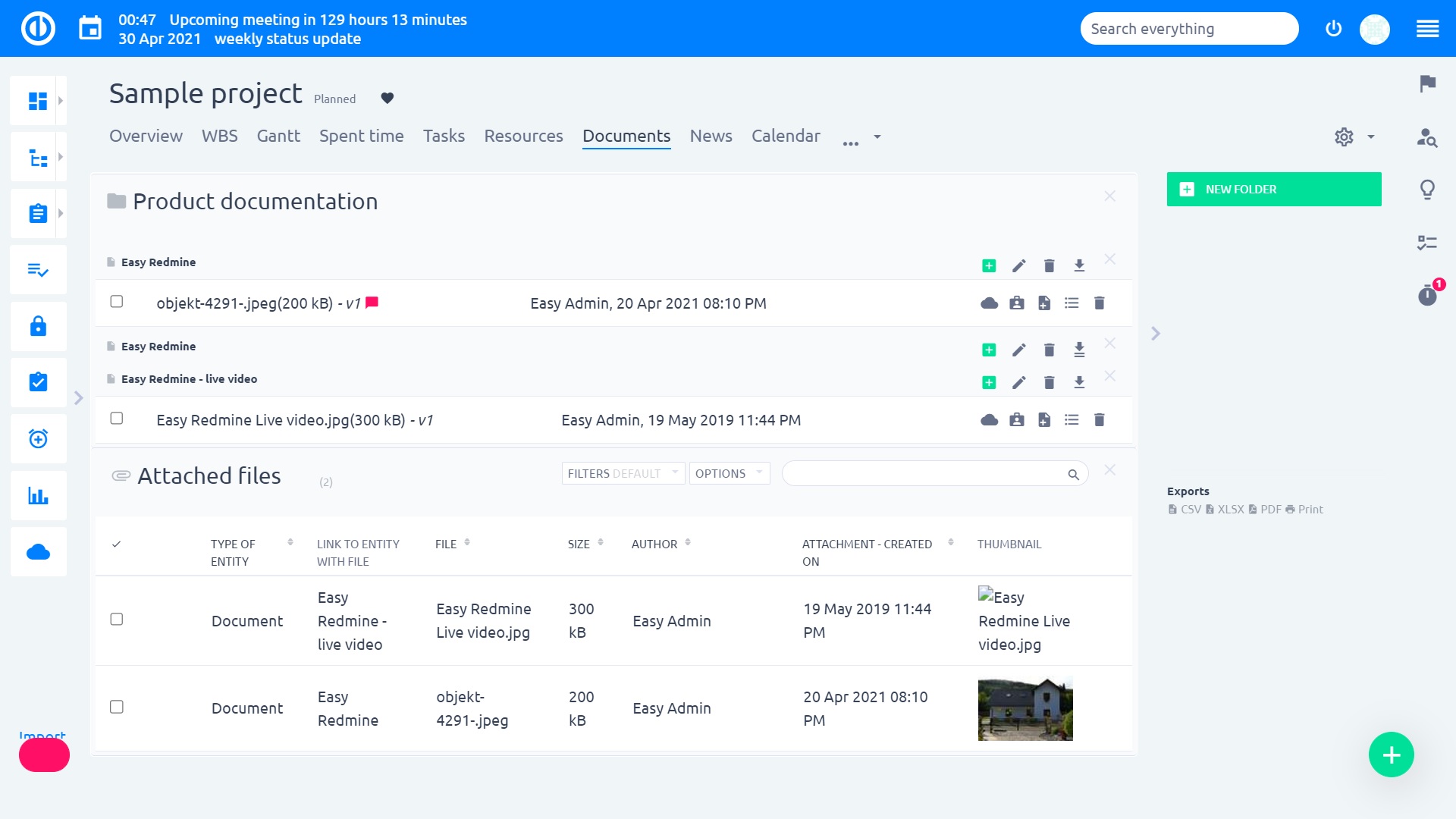Image resolution: width=1456 pixels, height=819 pixels.
Task: Open the more project tabs dropdown arrow
Action: click(x=877, y=137)
